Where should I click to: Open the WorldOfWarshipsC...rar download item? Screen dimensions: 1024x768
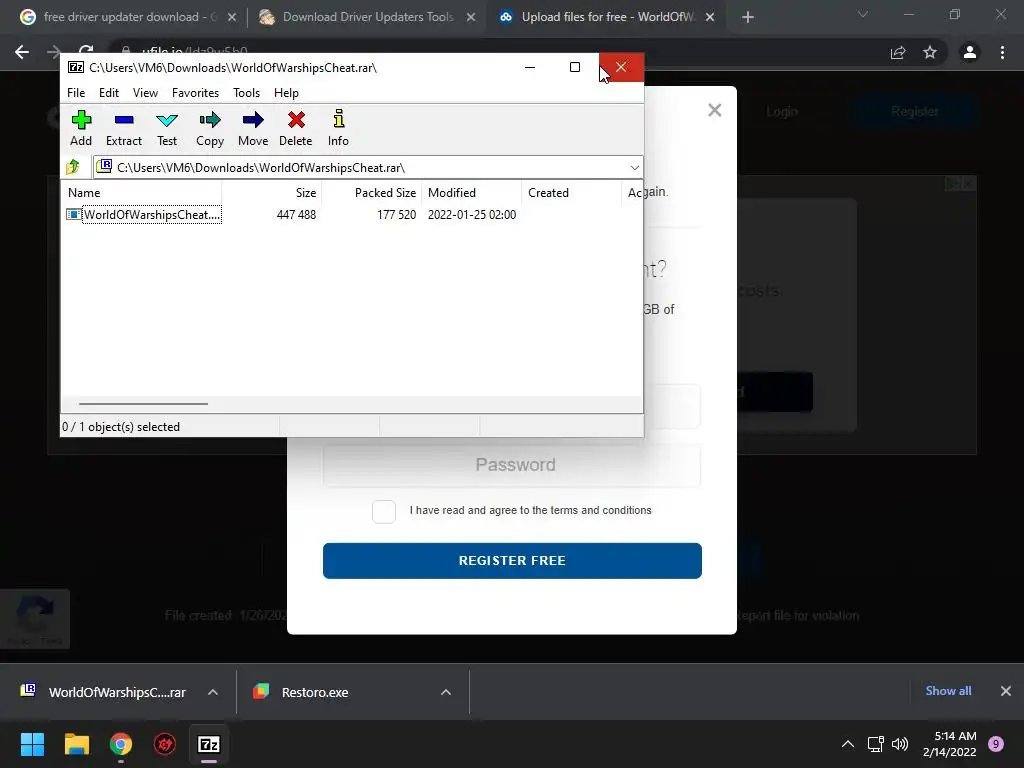104,692
